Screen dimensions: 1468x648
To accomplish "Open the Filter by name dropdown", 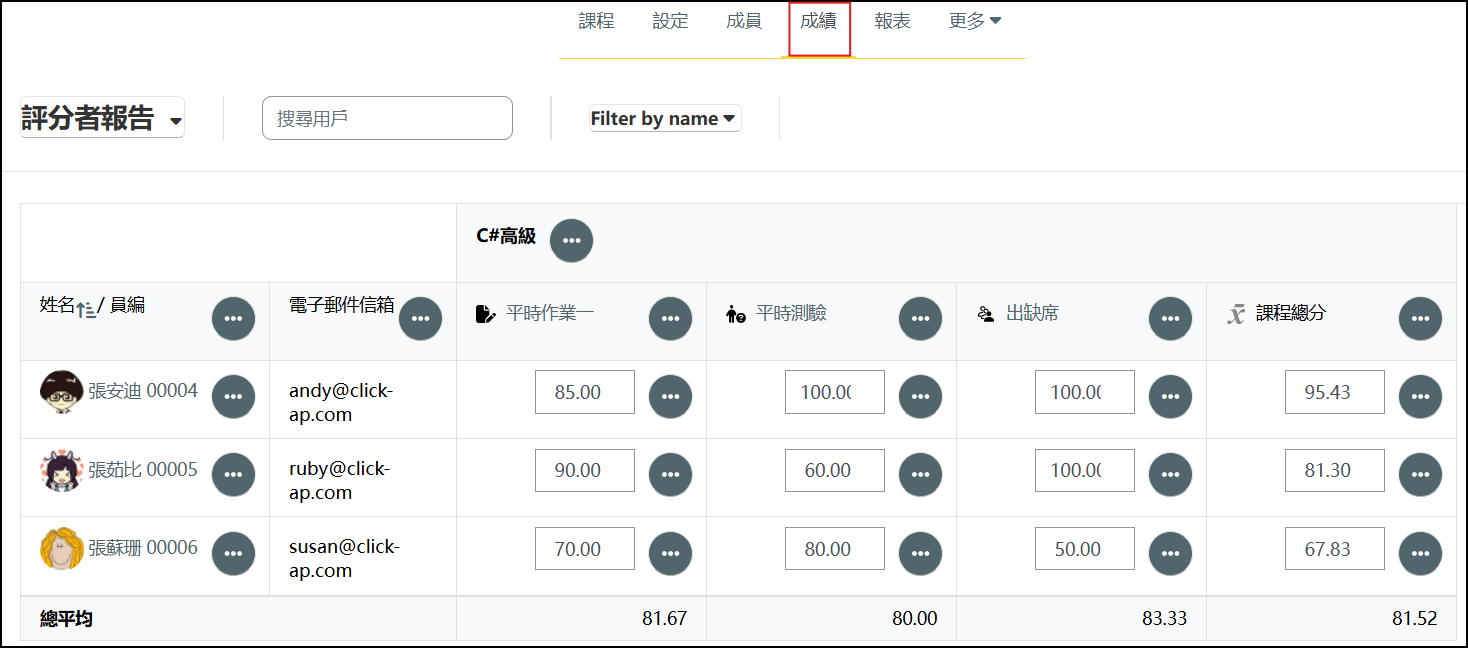I will click(x=665, y=118).
